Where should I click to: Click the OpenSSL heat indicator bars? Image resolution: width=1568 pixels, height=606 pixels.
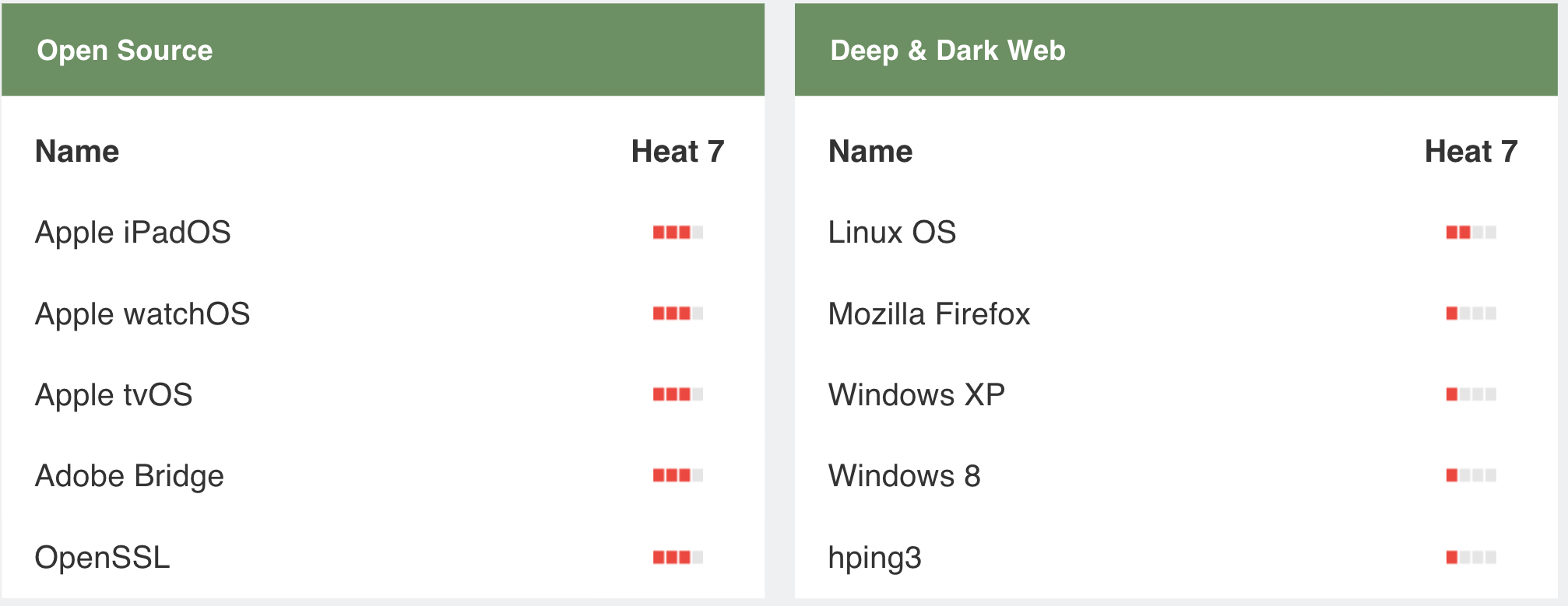pyautogui.click(x=677, y=557)
